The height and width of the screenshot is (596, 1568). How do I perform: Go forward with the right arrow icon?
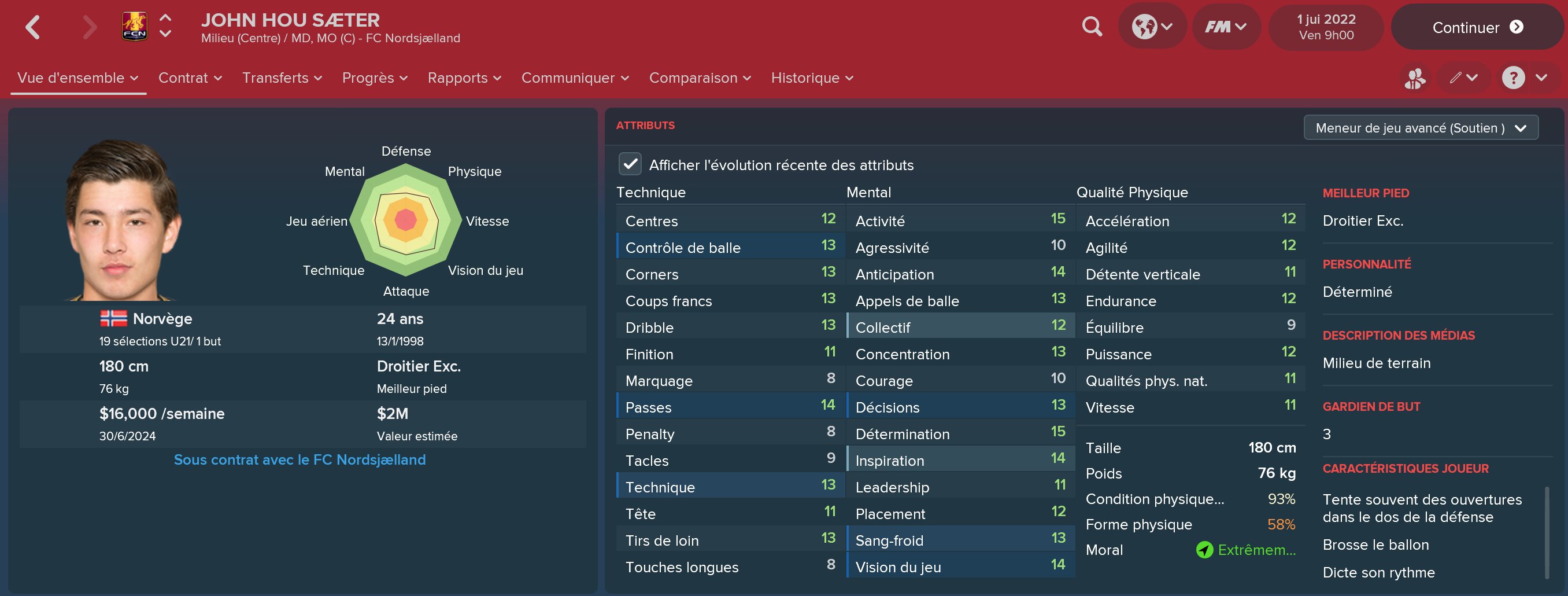[x=90, y=27]
